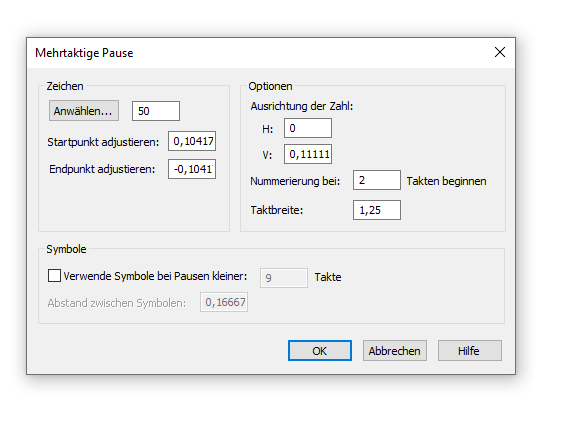Click the Takte count field showing 9
This screenshot has height=435, width=573.
pos(284,278)
